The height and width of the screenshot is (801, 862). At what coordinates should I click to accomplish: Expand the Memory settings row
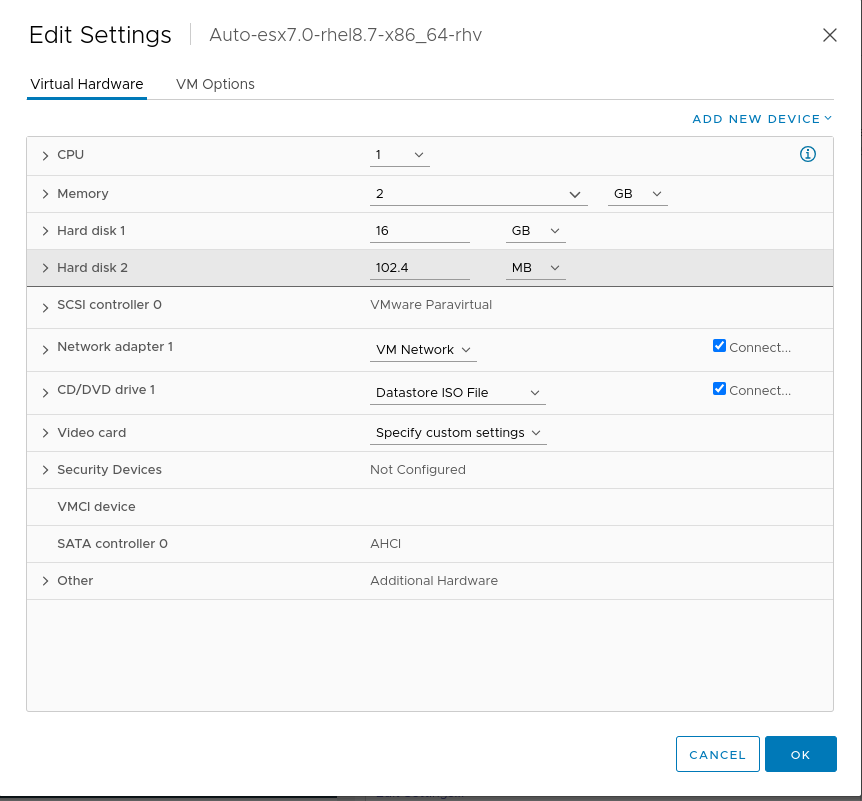[x=45, y=194]
